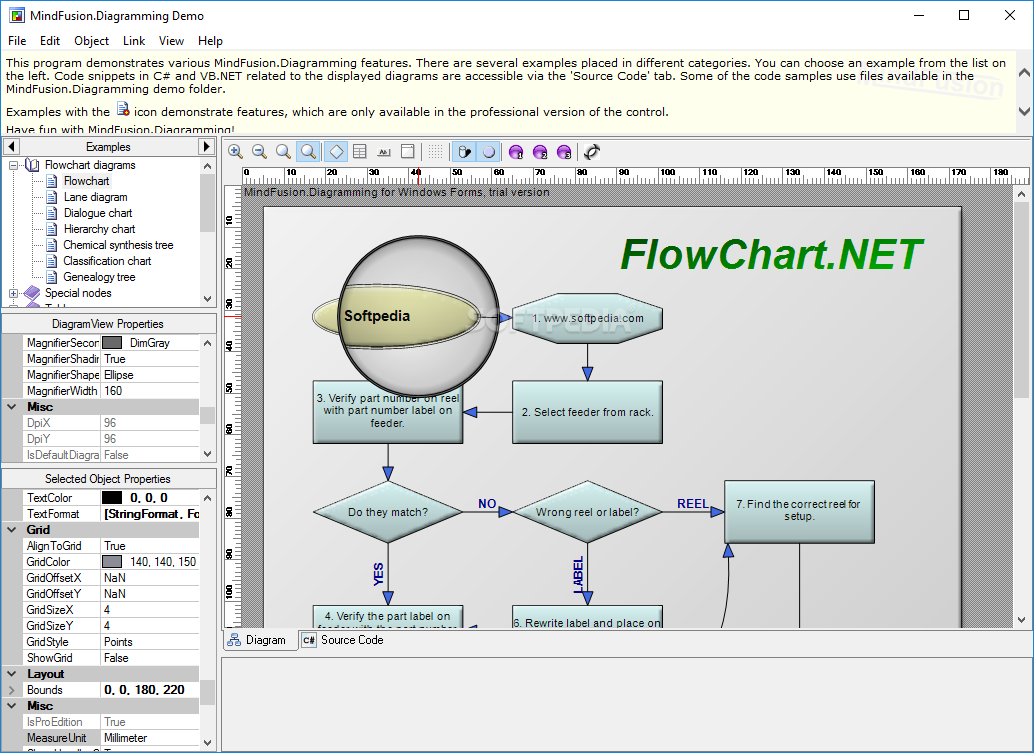The width and height of the screenshot is (1034, 753).
Task: Toggle the dotted grid display icon
Action: tap(435, 152)
